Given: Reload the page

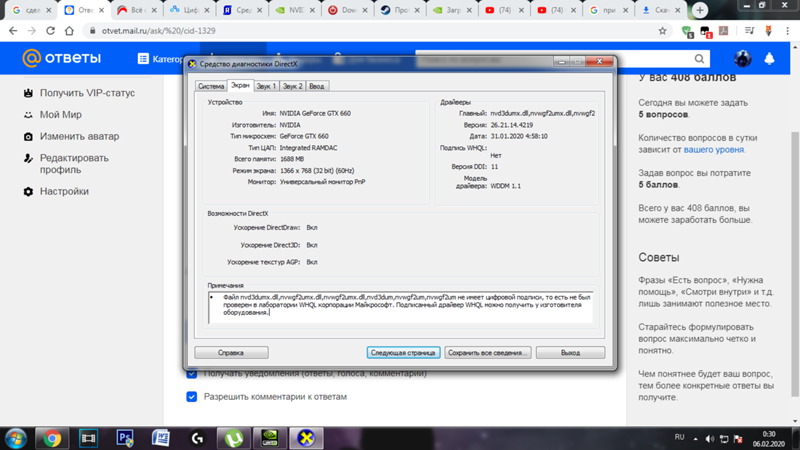Looking at the screenshot, I should 50,31.
